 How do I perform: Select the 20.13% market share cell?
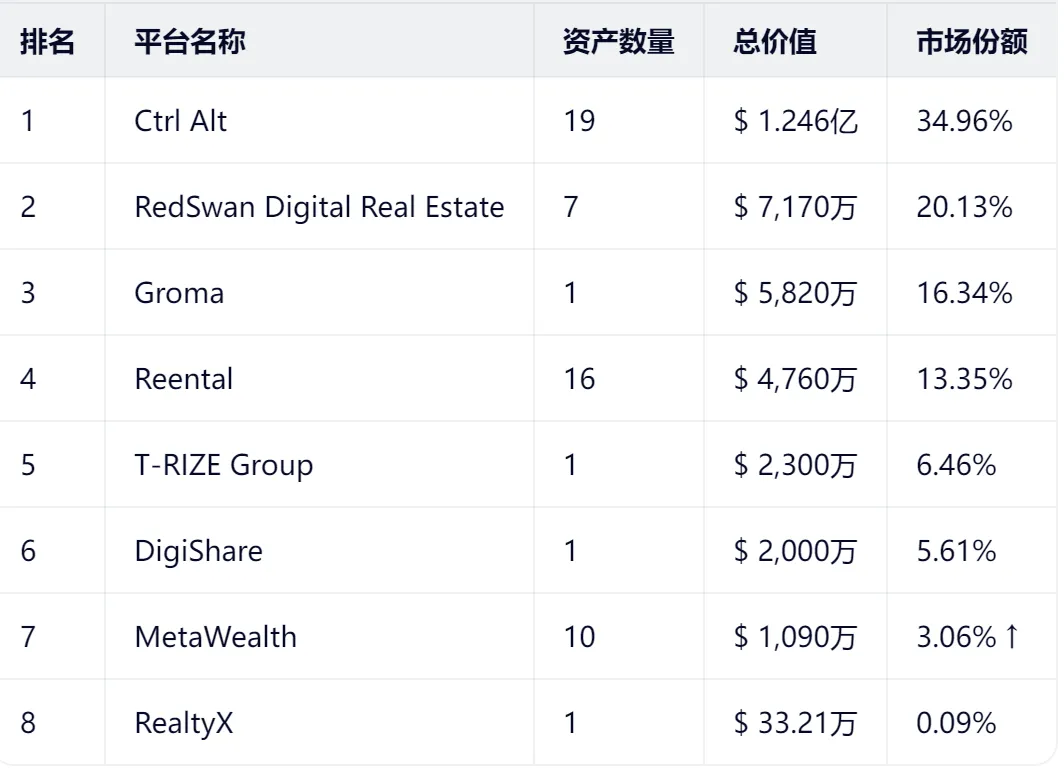(964, 207)
